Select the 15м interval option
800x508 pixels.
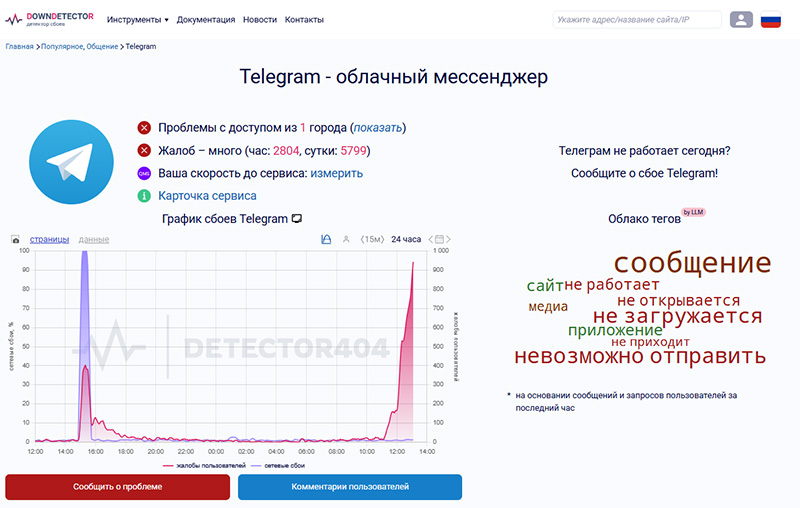[372, 239]
